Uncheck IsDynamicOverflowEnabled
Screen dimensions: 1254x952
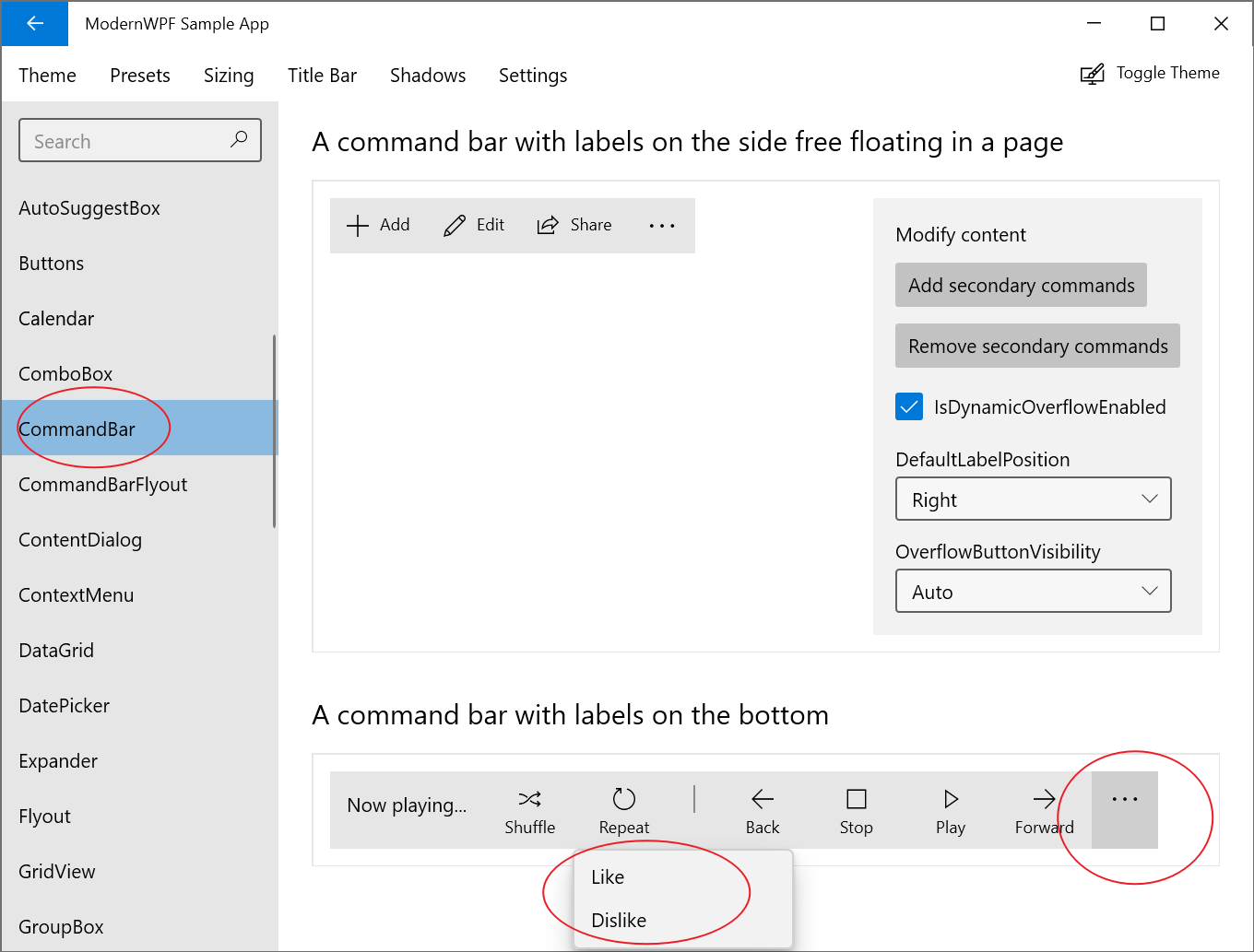click(x=909, y=406)
